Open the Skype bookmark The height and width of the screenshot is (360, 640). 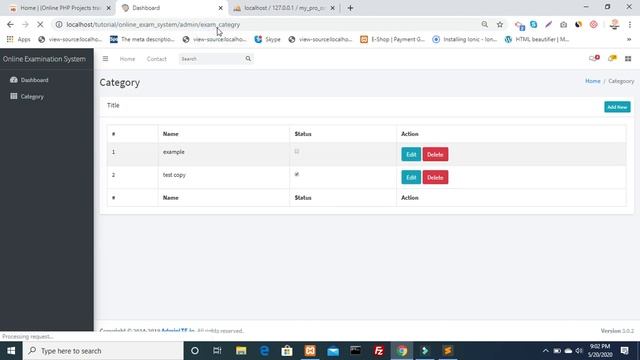pos(267,39)
